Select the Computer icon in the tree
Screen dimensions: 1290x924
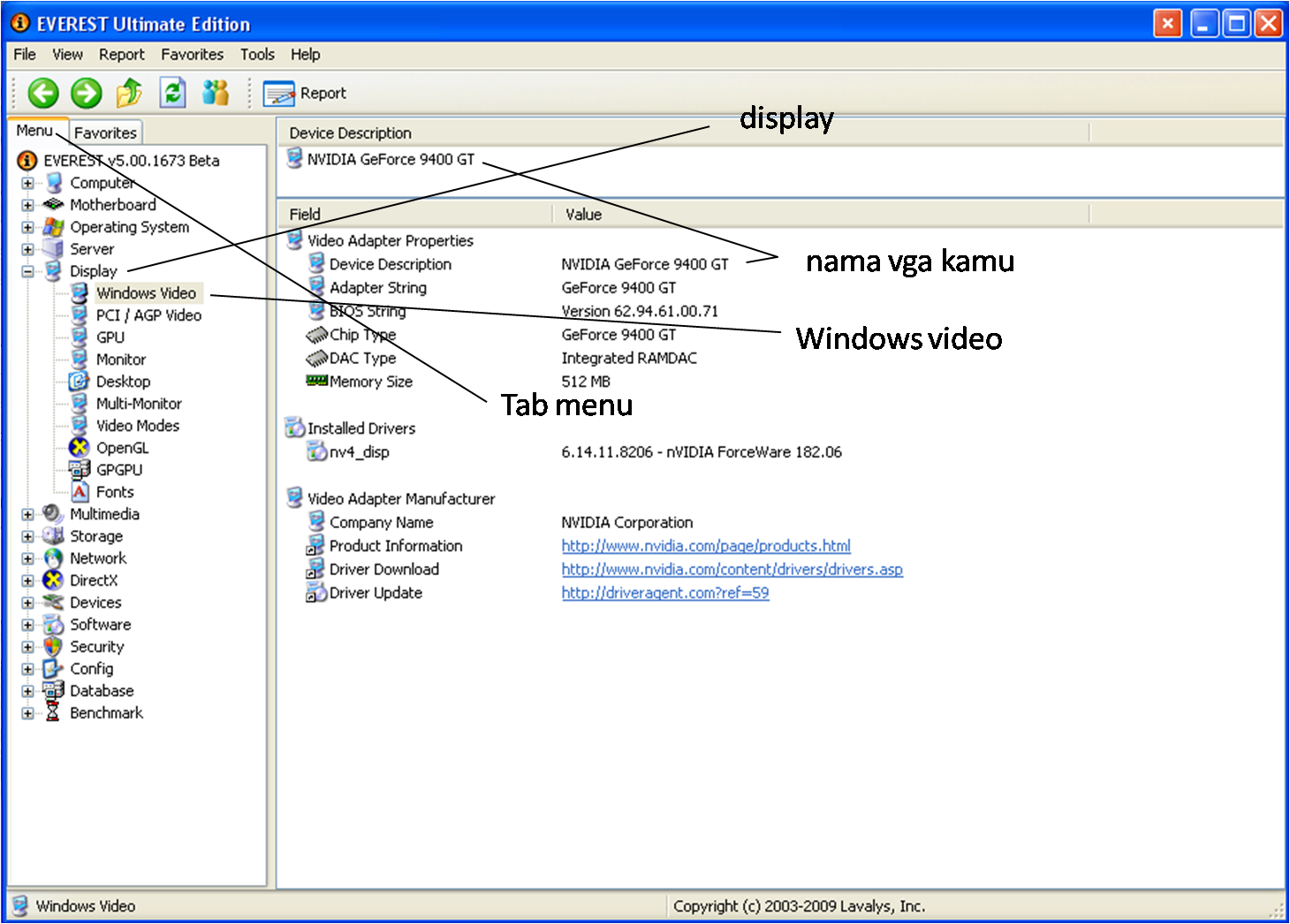tap(54, 183)
